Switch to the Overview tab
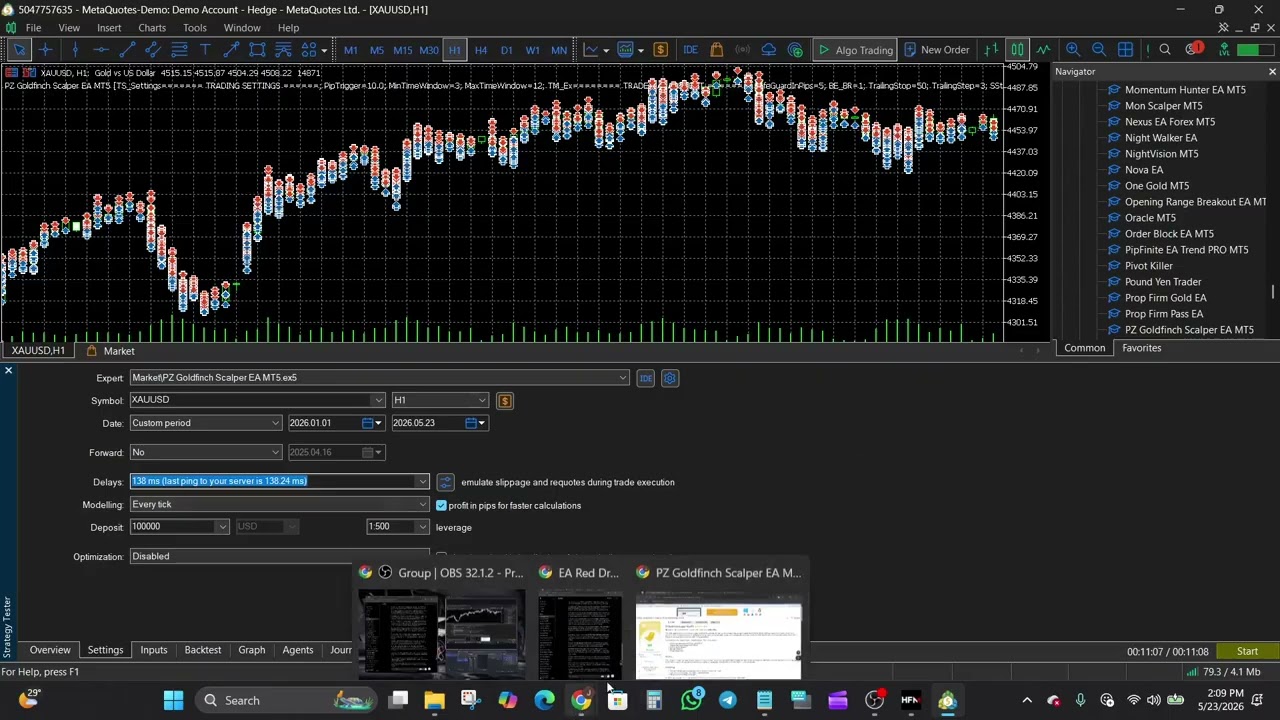This screenshot has width=1280, height=720. point(50,650)
